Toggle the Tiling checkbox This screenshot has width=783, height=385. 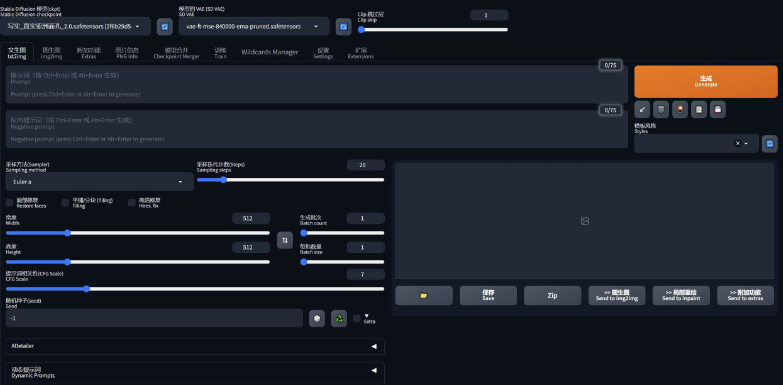65,202
